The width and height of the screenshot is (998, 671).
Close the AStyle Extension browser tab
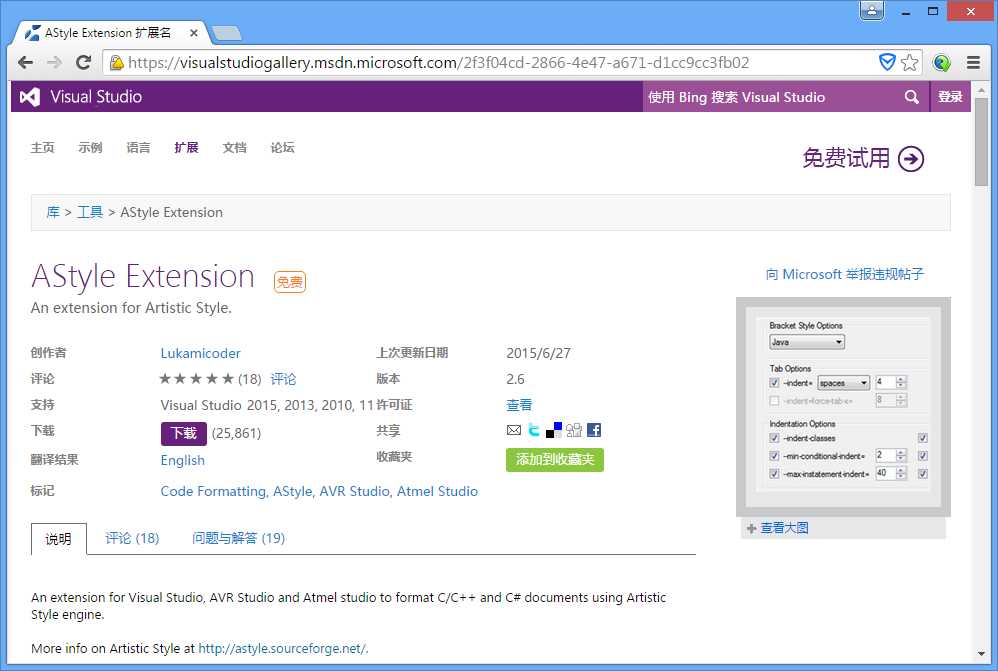tap(193, 33)
